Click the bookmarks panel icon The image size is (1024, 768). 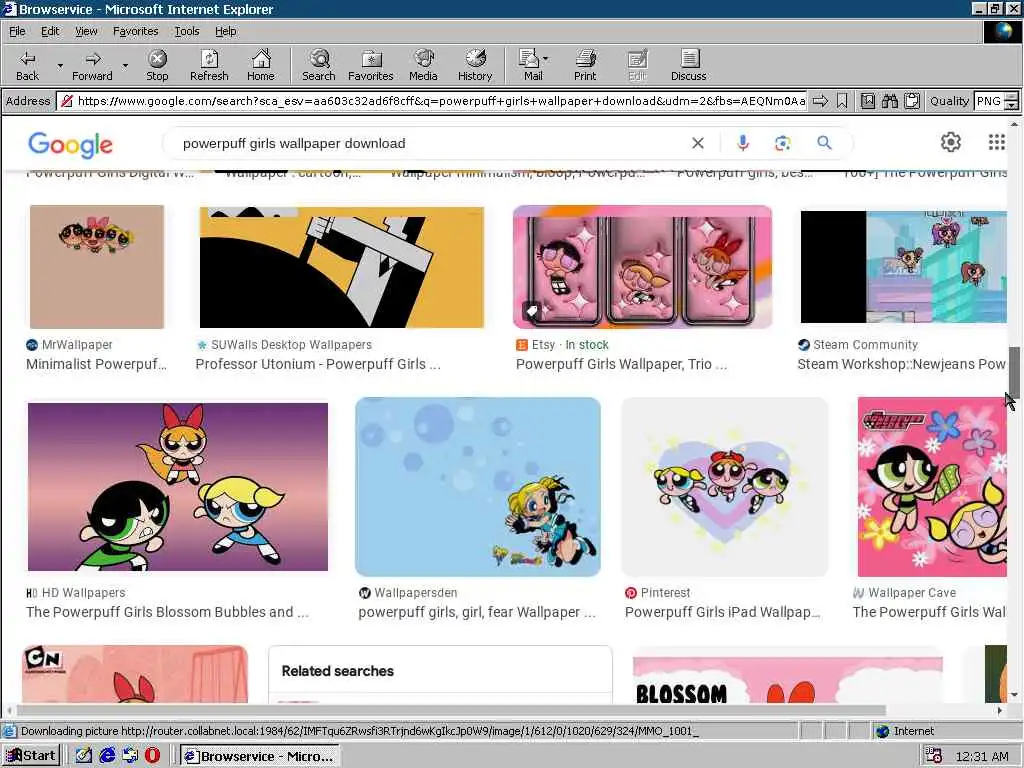[867, 101]
